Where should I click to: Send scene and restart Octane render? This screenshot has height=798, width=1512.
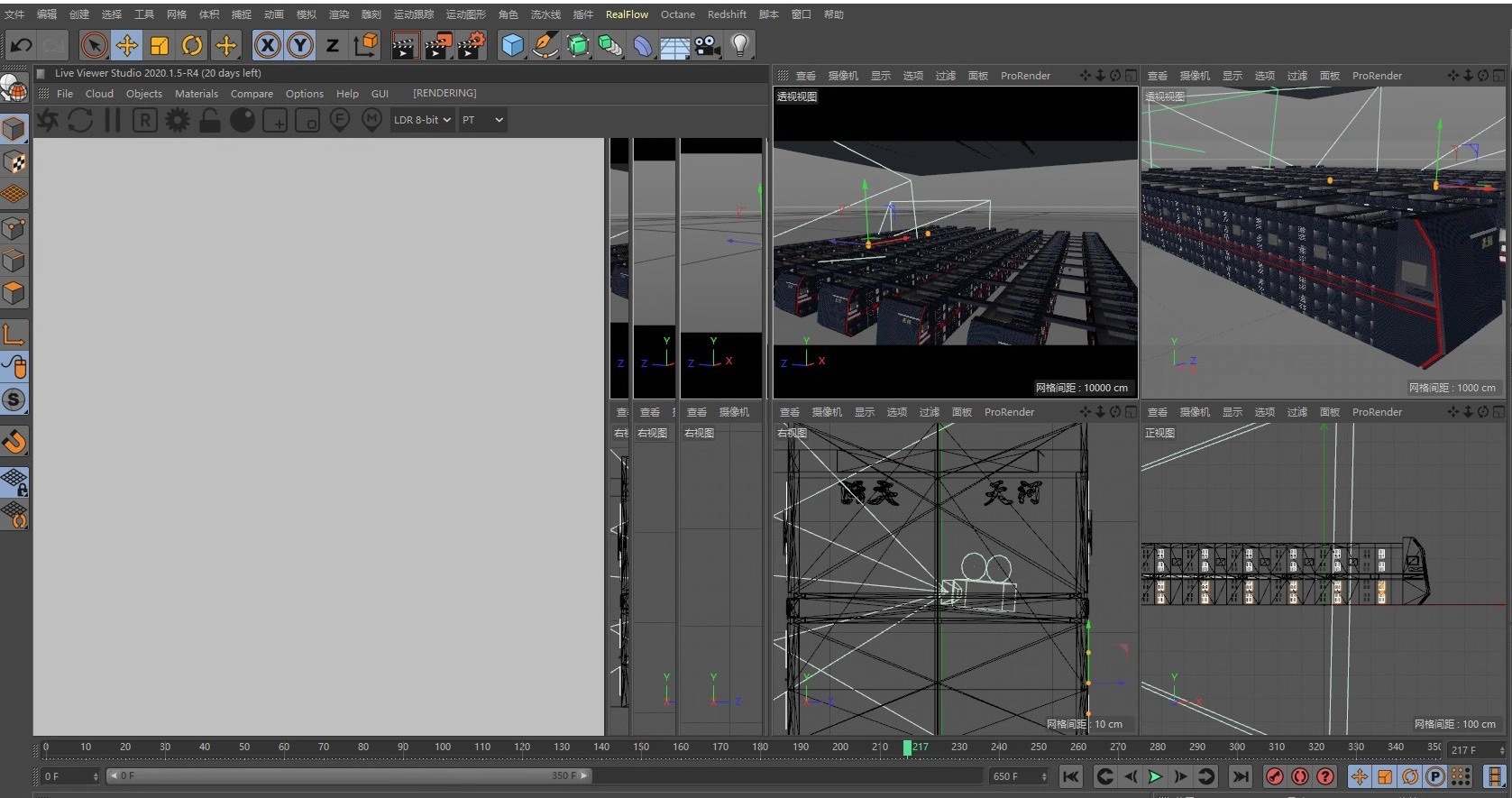click(48, 120)
